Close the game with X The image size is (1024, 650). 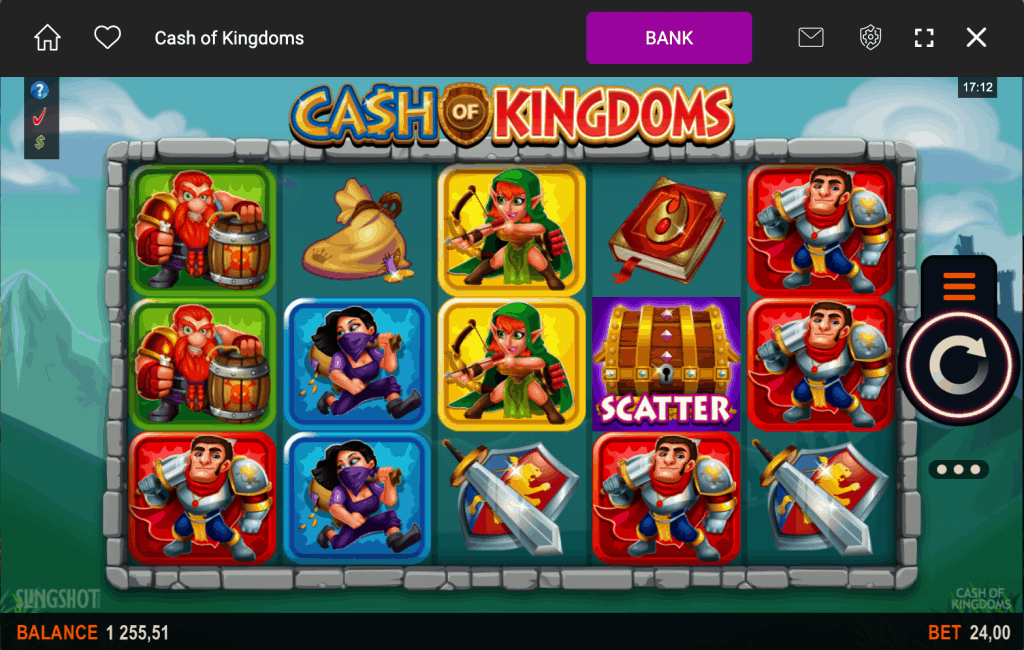tap(976, 37)
